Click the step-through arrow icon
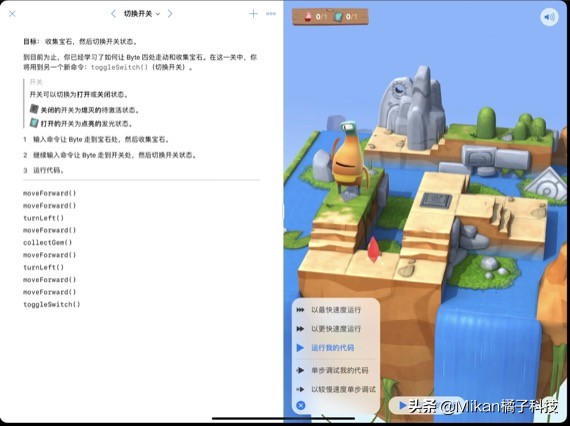Screen dimensions: 570x426 [x=300, y=370]
